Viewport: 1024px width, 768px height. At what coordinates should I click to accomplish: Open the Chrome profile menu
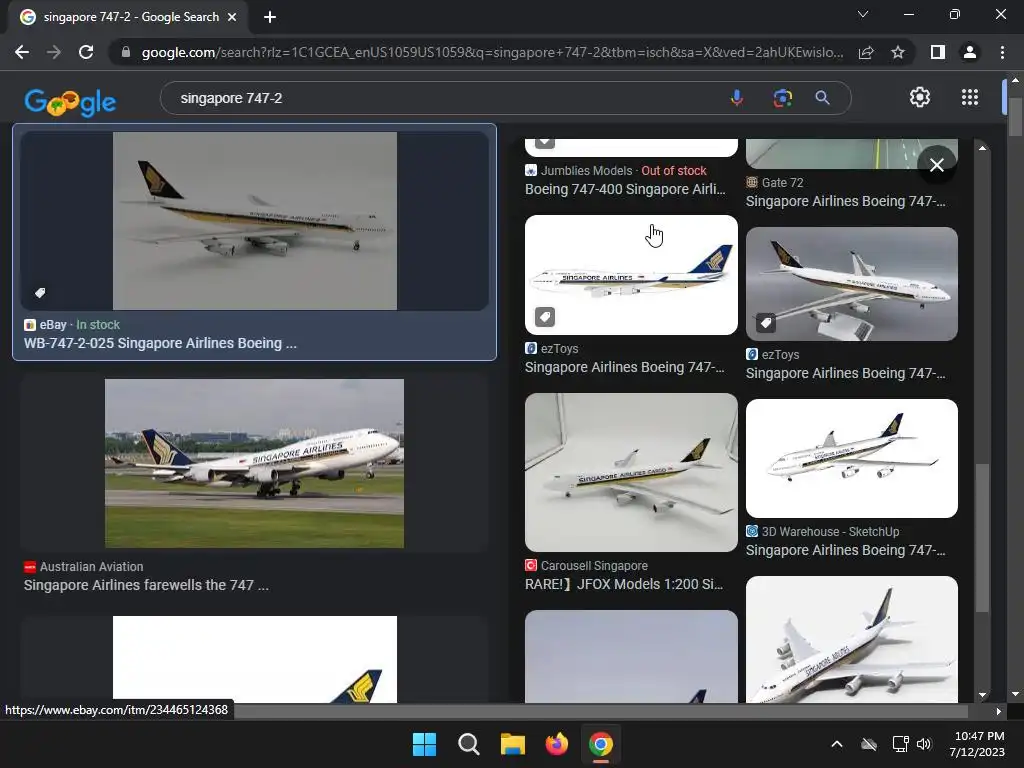pos(970,52)
